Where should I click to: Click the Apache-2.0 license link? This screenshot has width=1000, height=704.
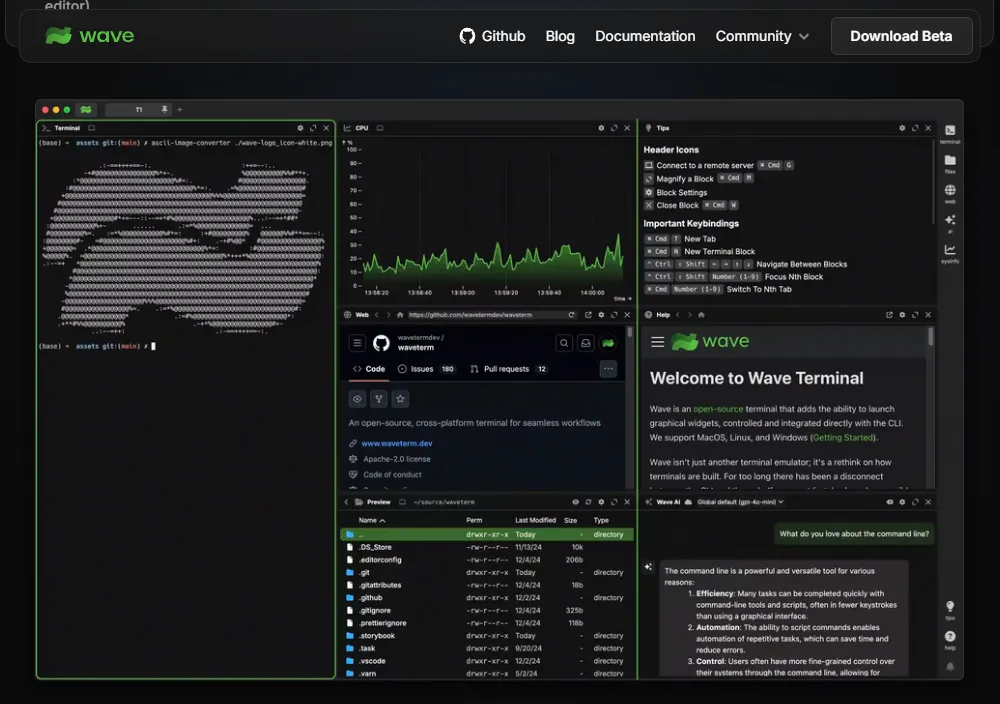(x=397, y=459)
